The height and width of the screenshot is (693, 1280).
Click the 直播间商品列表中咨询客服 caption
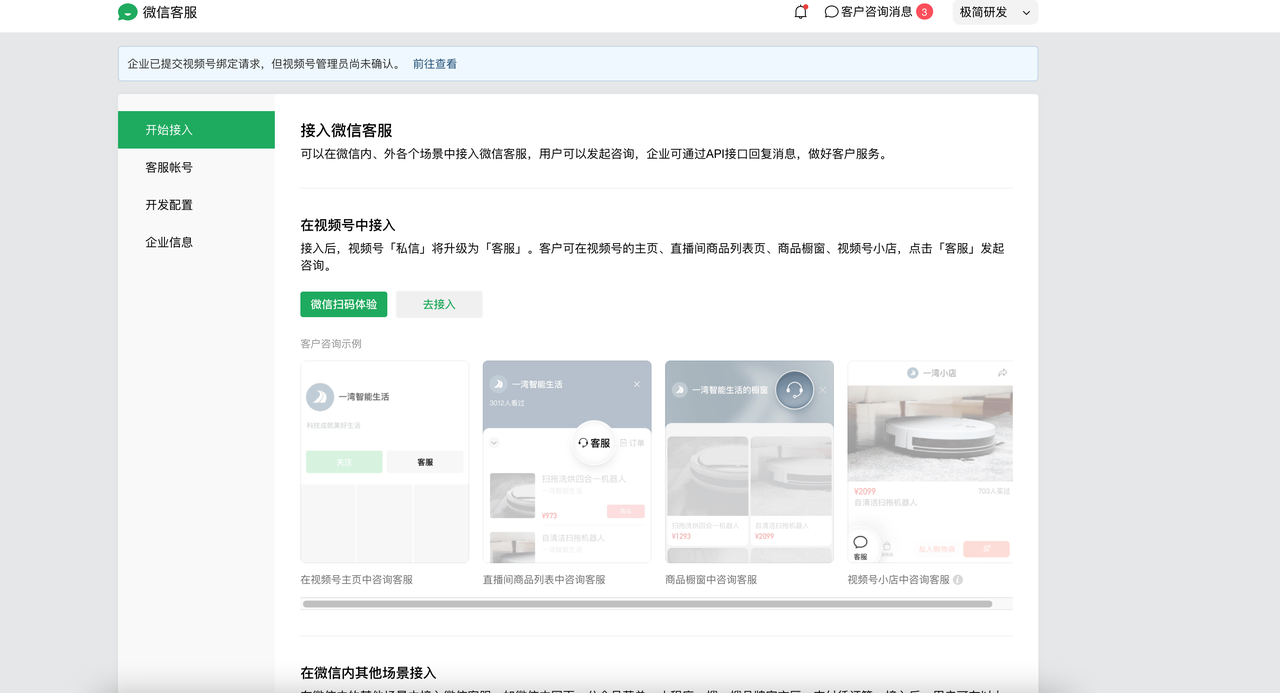[544, 580]
